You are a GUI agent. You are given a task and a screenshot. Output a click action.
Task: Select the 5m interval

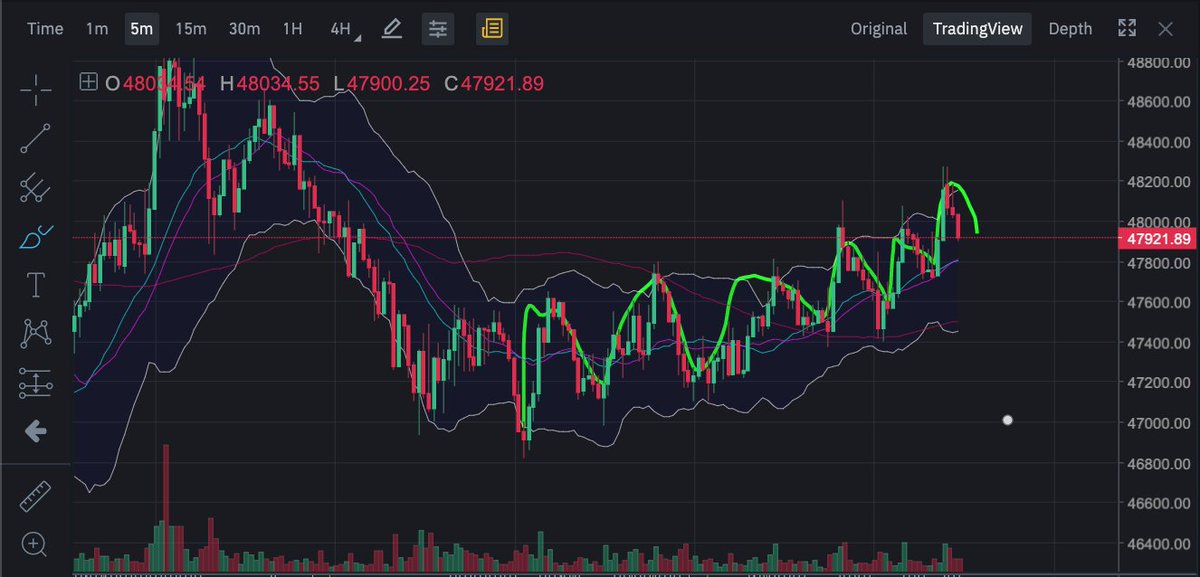point(141,29)
